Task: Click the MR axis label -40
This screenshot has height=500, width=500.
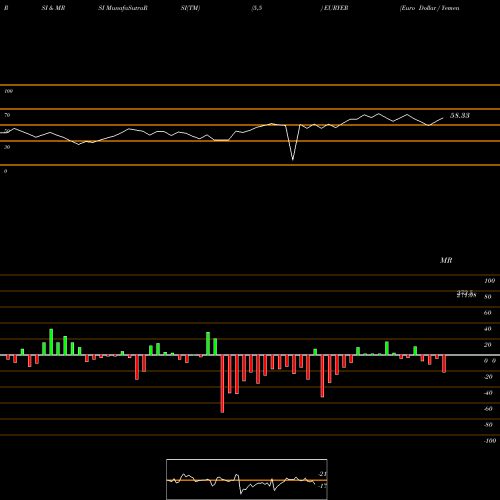Action: click(x=488, y=393)
